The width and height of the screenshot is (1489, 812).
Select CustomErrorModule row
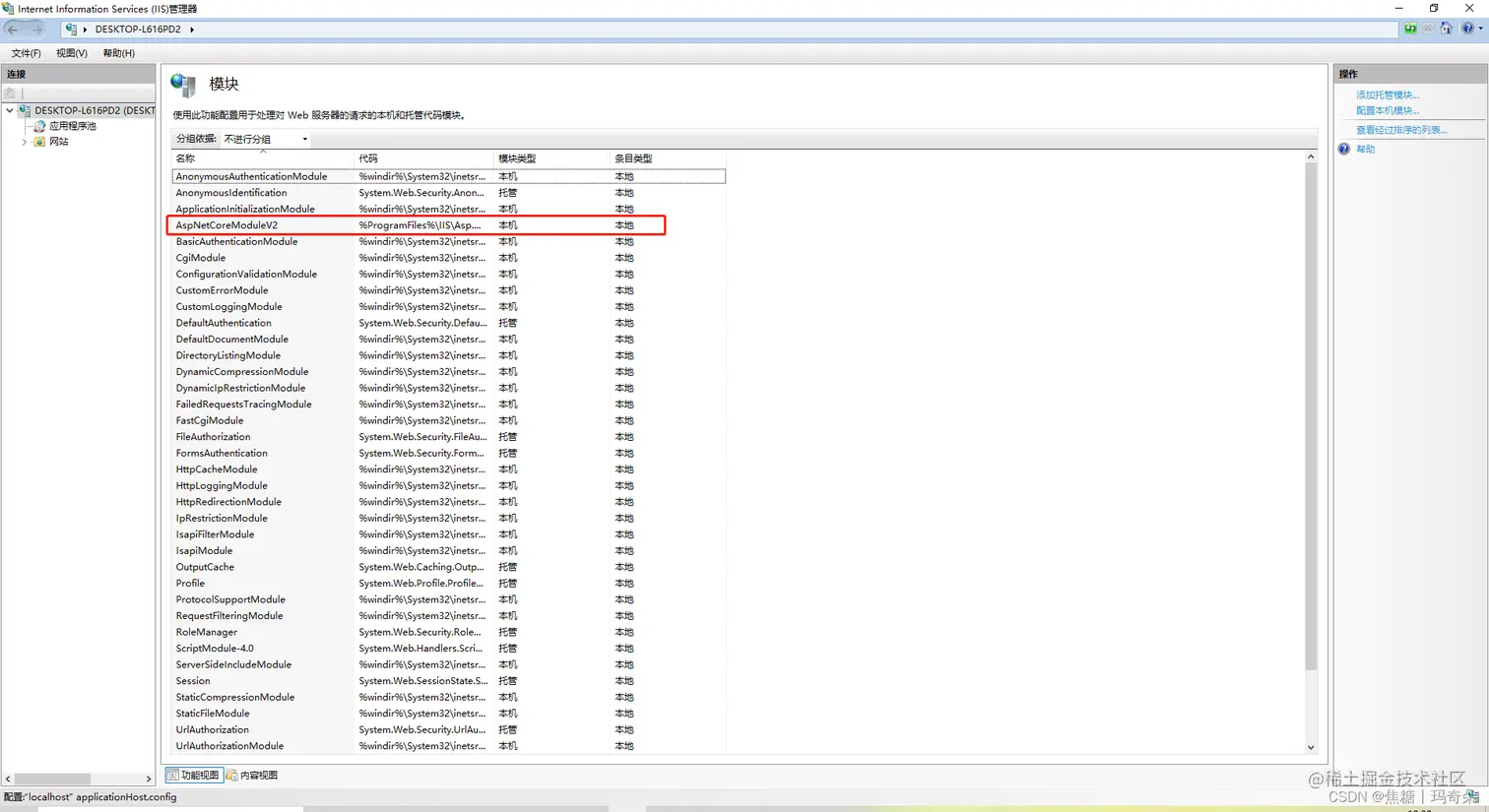pyautogui.click(x=449, y=290)
